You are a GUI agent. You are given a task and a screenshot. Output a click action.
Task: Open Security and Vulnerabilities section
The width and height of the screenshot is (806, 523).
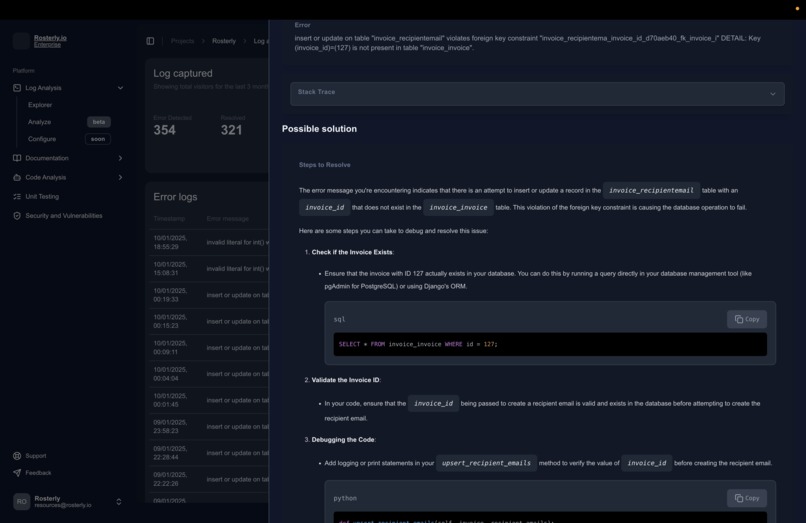64,216
